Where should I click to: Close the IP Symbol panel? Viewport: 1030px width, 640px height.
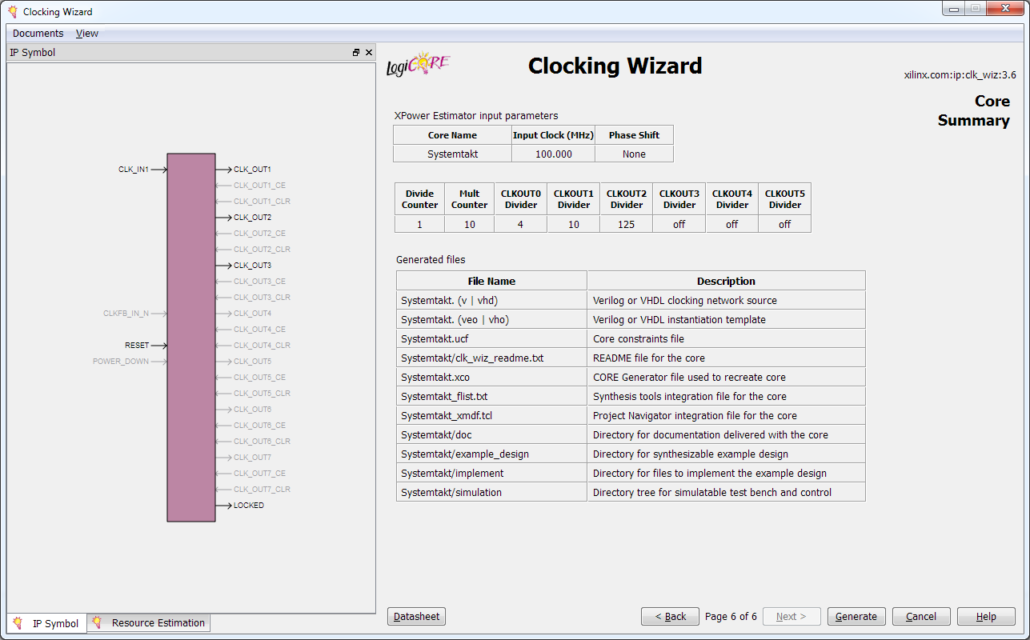[369, 53]
